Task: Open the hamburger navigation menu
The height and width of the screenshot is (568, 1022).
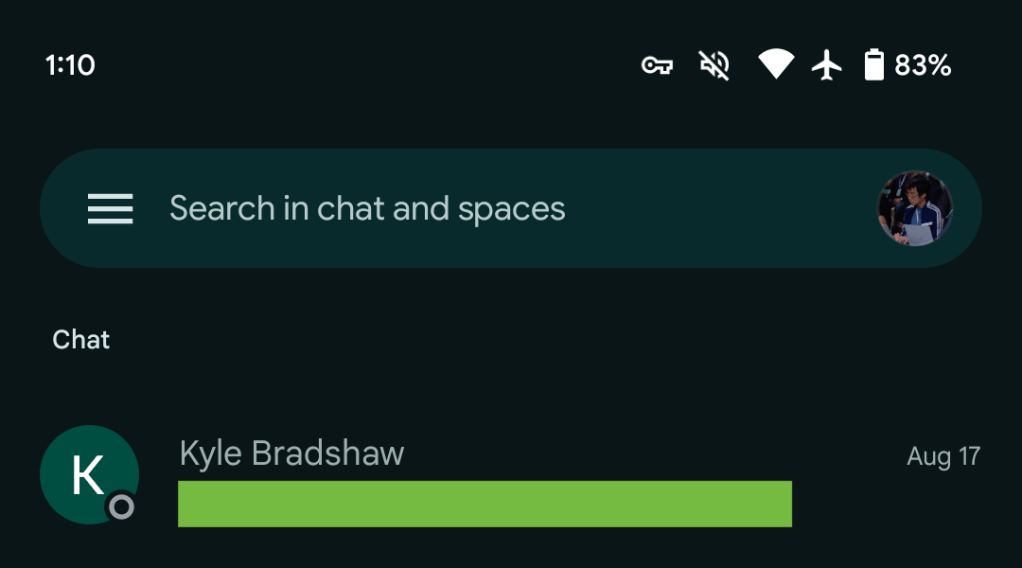Action: click(x=110, y=208)
